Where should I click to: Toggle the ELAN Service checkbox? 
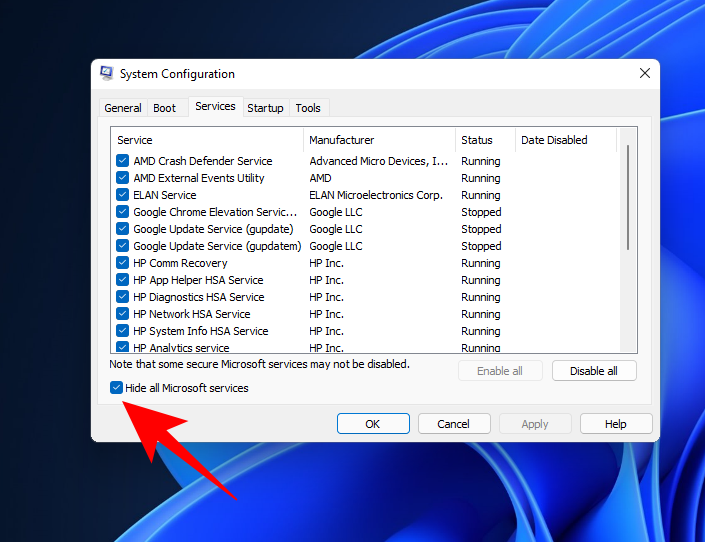(123, 195)
